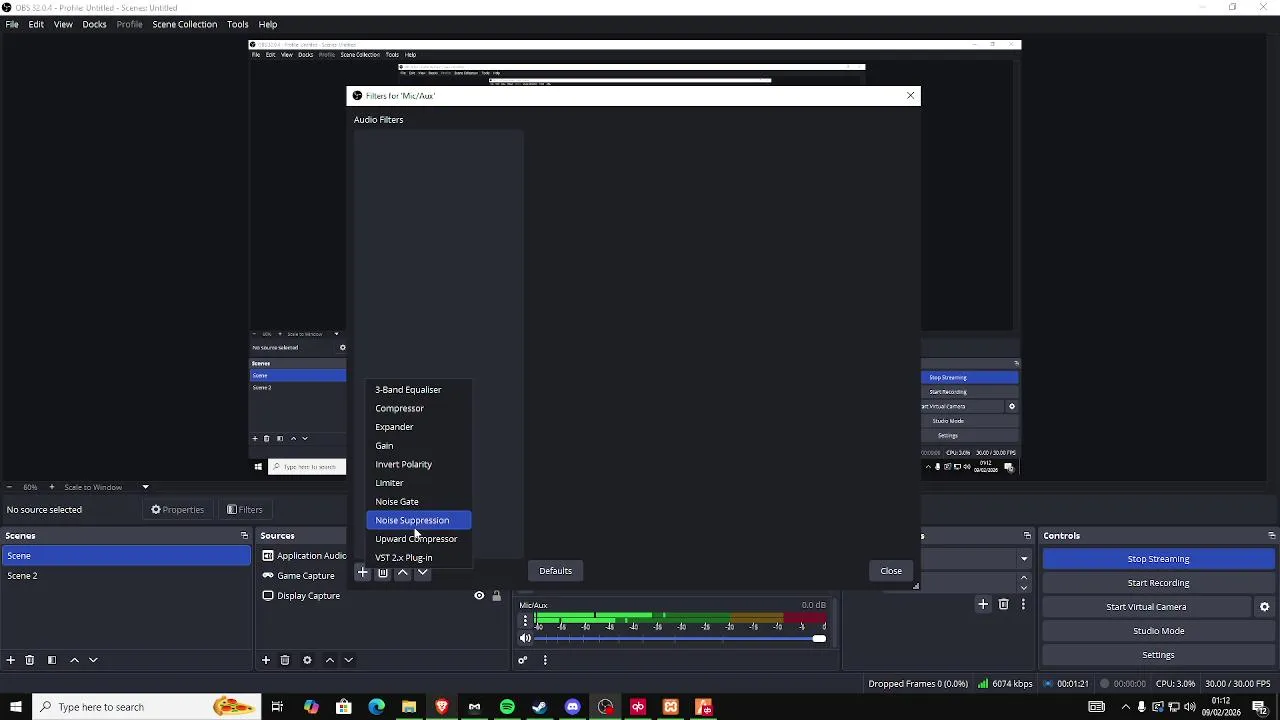Choose Limiter from filter list

pyautogui.click(x=418, y=483)
